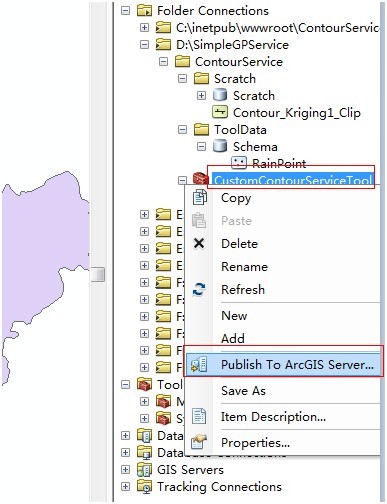This screenshot has height=504, width=387.
Task: Collapse the Schema geodatabase node
Action: 201,146
